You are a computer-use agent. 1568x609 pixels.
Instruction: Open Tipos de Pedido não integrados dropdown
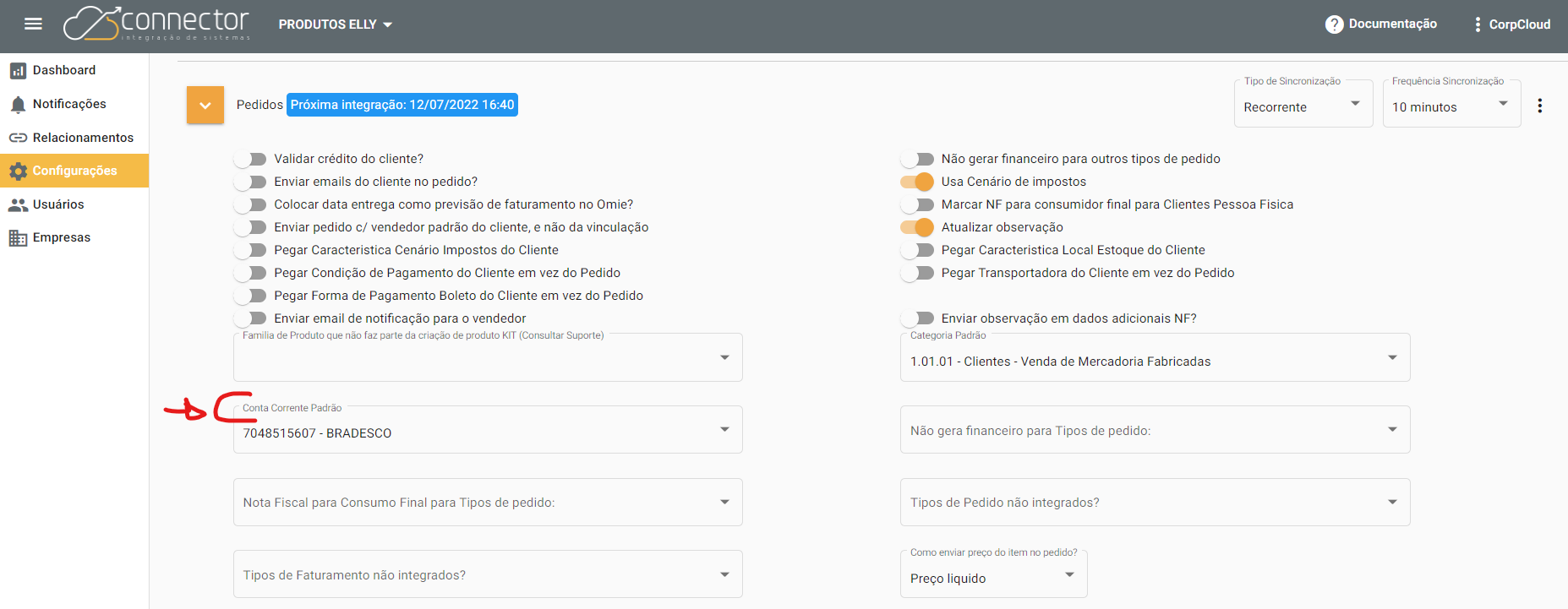(x=1155, y=503)
